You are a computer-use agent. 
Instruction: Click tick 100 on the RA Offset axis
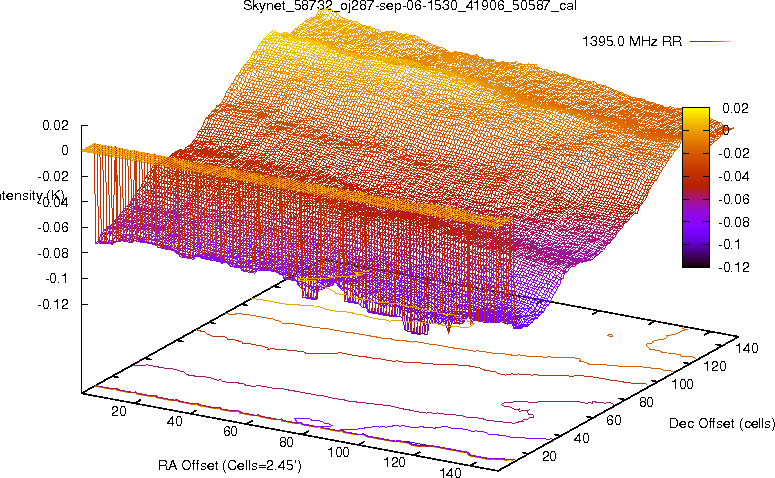tap(339, 452)
